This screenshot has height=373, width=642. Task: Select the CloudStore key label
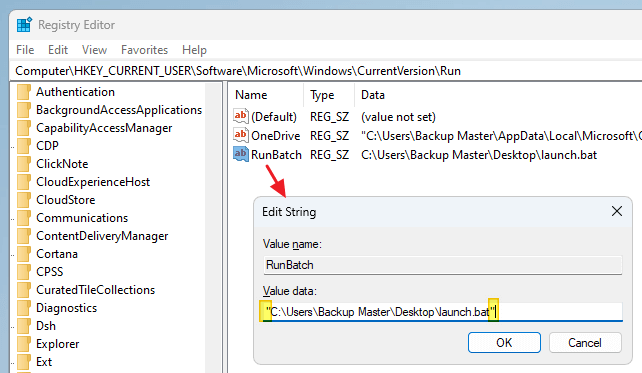(66, 200)
